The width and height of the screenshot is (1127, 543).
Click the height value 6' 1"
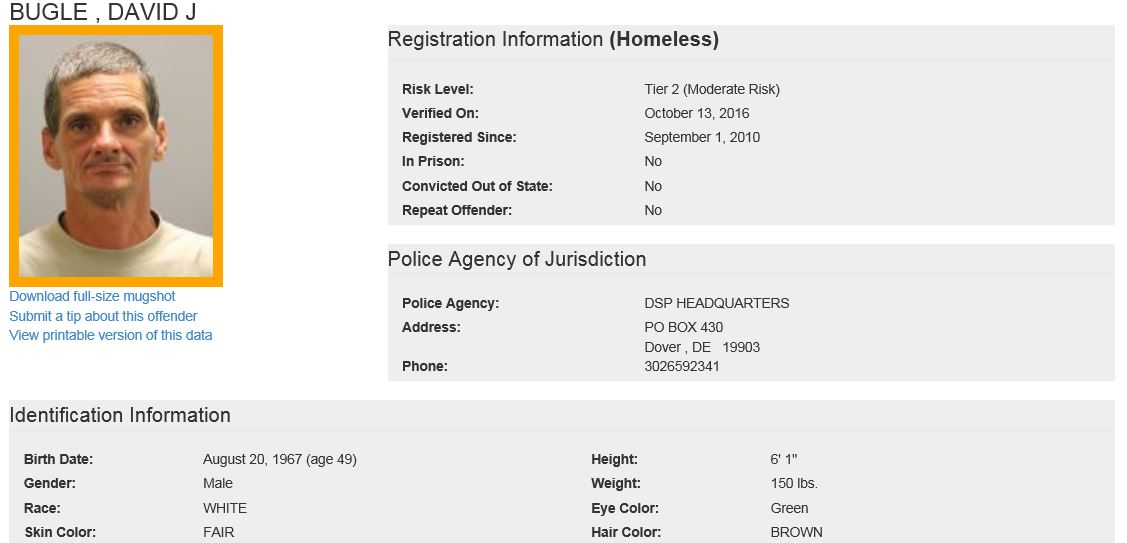click(784, 459)
